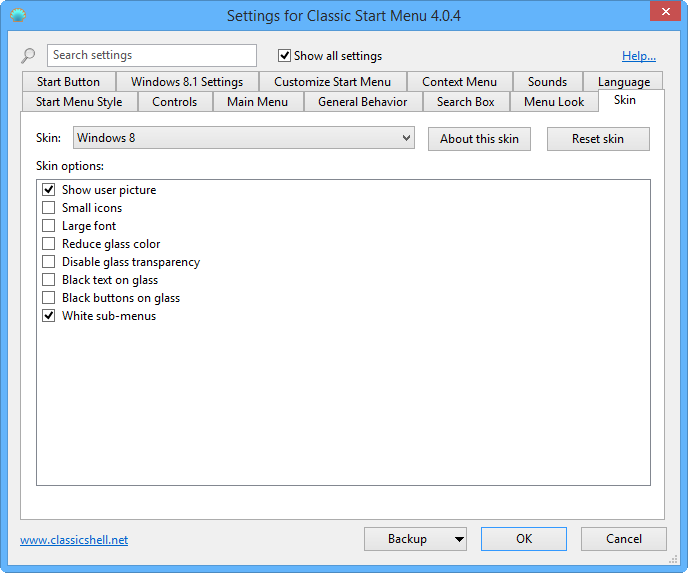Switch to Start Button tab
Viewport: 688px width, 573px height.
68,82
